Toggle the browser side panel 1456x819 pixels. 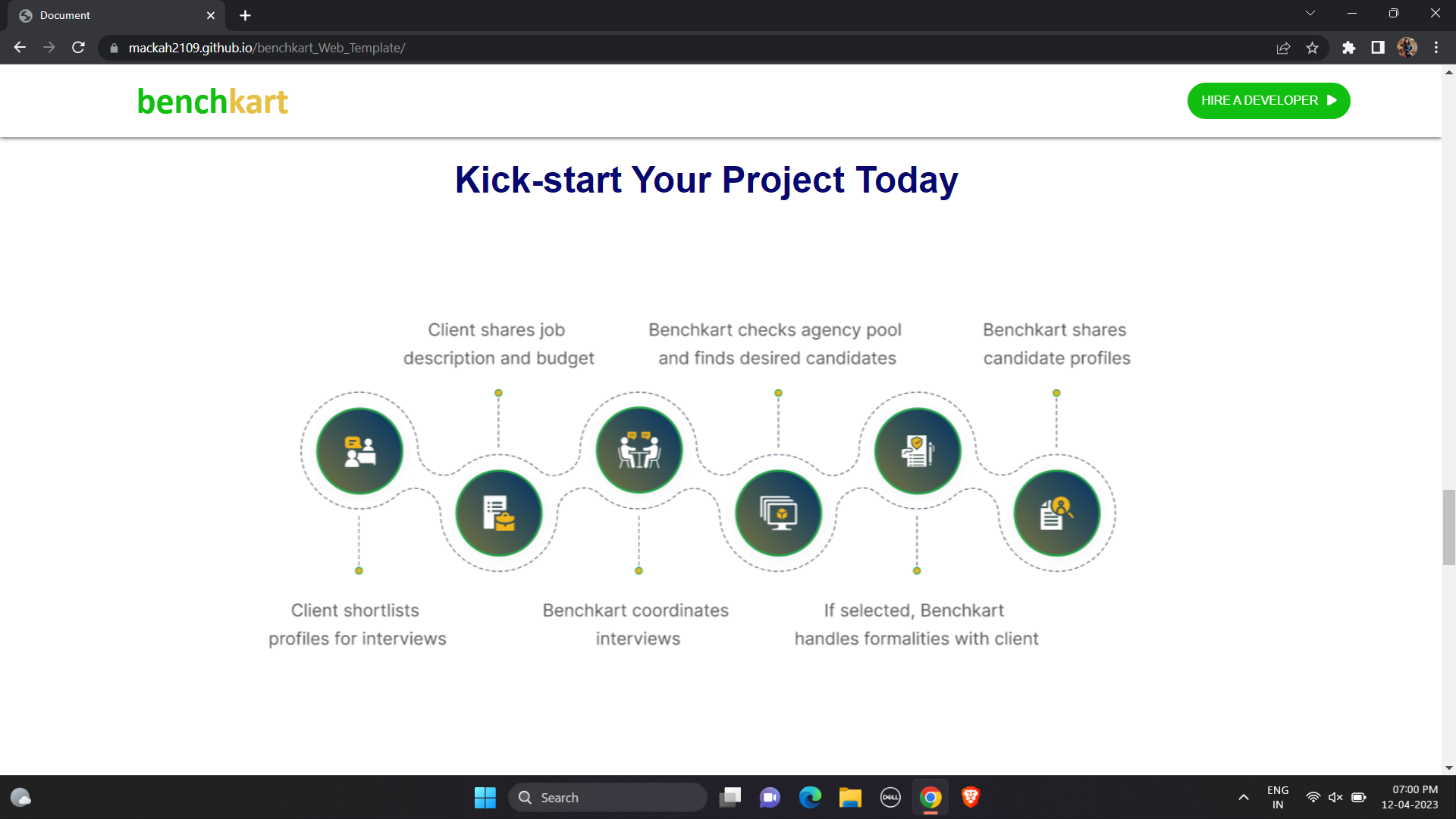pos(1378,48)
